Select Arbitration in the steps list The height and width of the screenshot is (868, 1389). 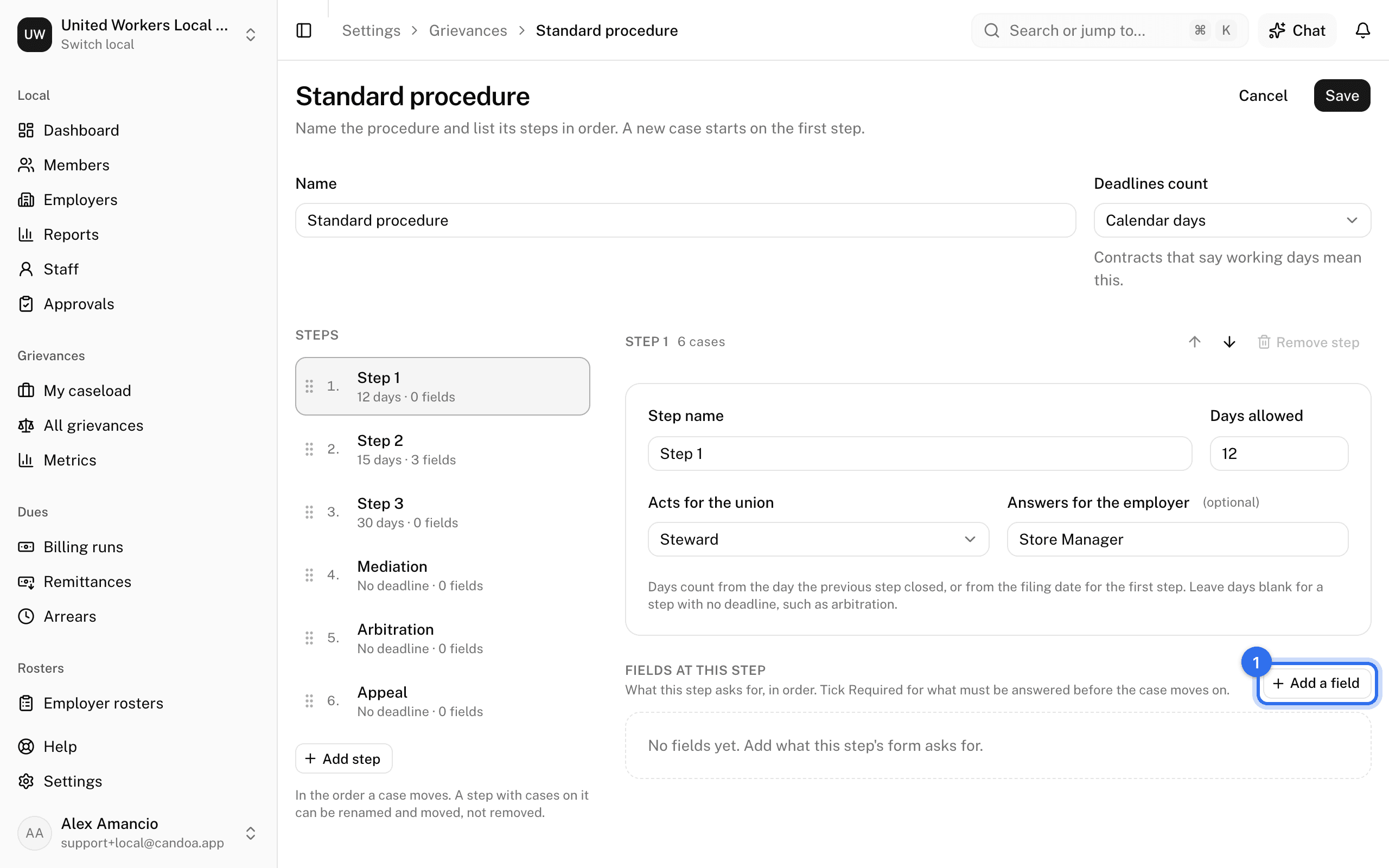(443, 638)
